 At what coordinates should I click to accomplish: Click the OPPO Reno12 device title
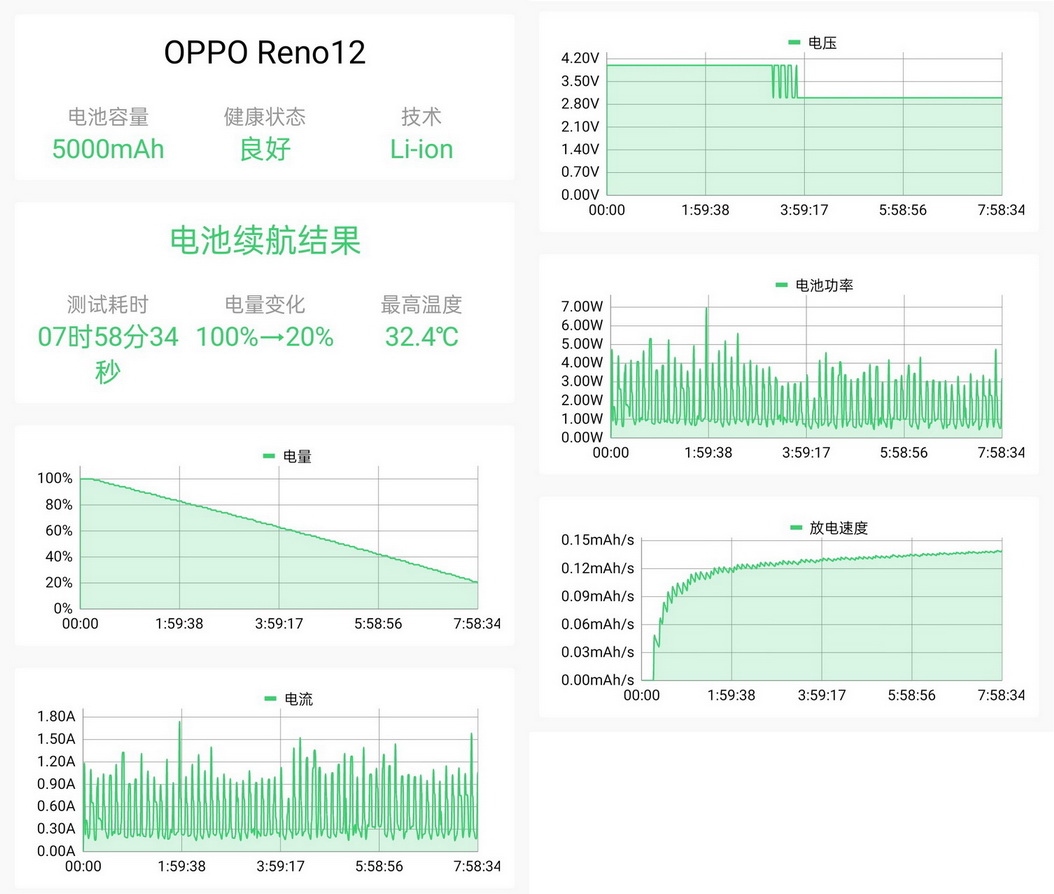265,52
